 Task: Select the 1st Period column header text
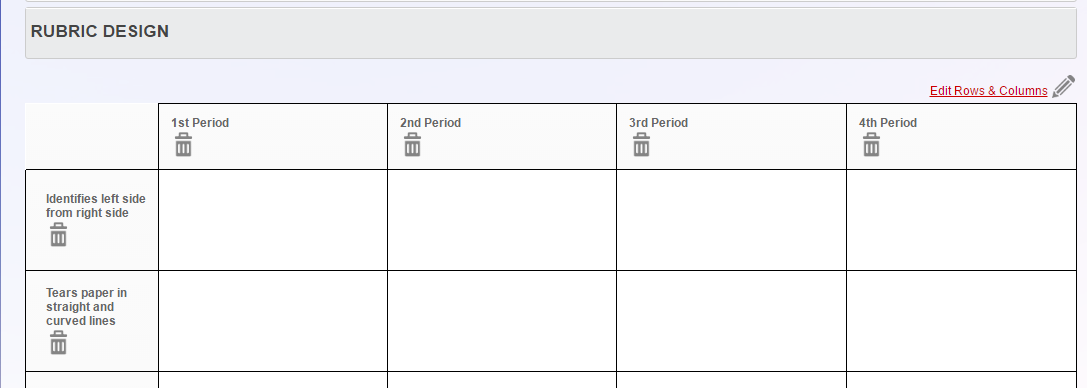[200, 123]
